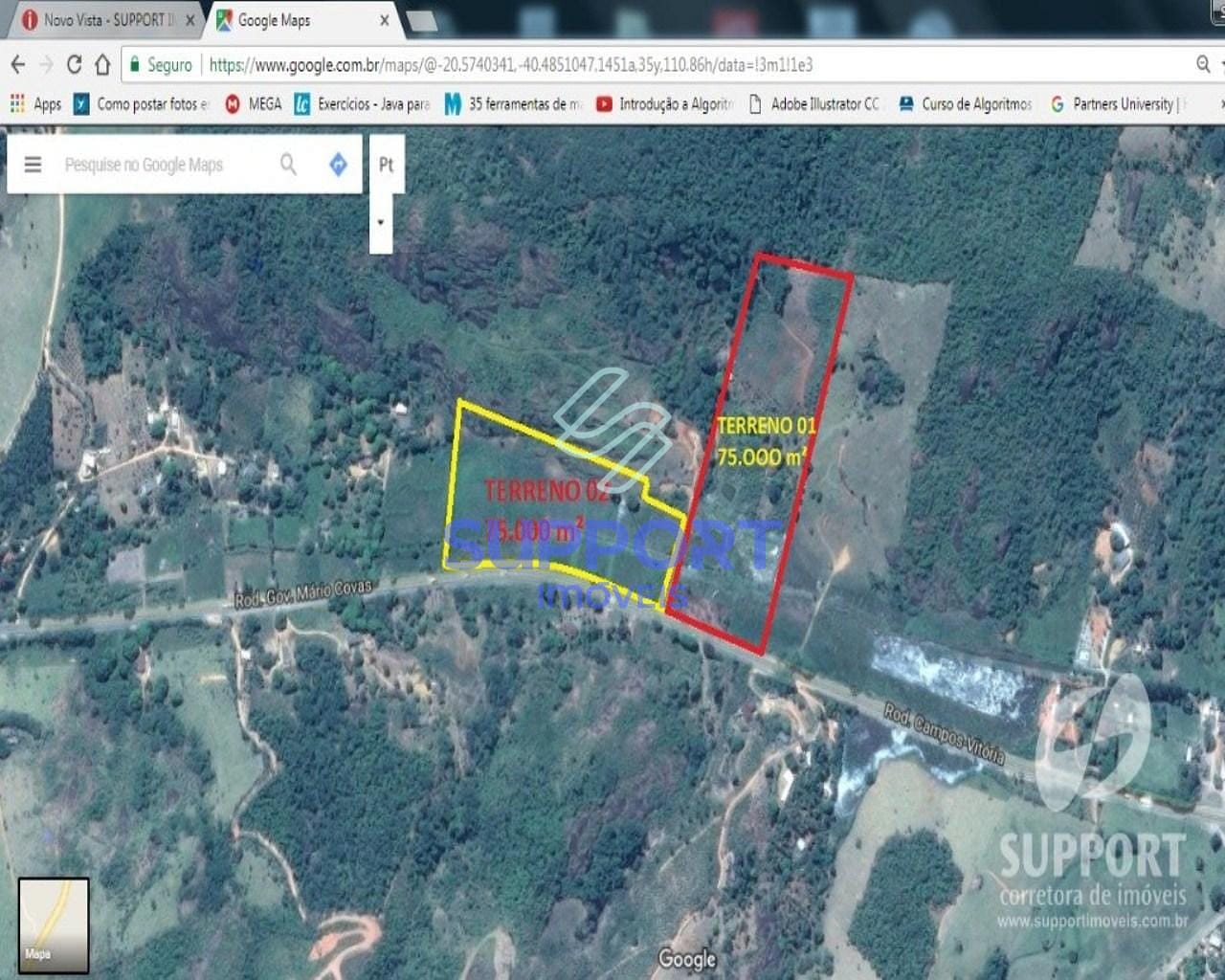Open the Apps grid in bookmarks bar
Viewport: 1225px width, 980px height.
coord(35,103)
